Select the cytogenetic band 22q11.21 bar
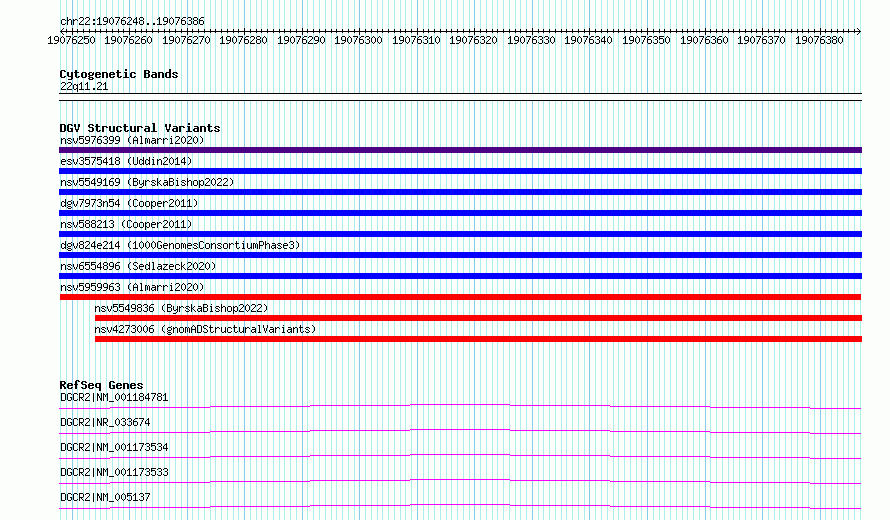The height and width of the screenshot is (520, 890). pos(460,97)
